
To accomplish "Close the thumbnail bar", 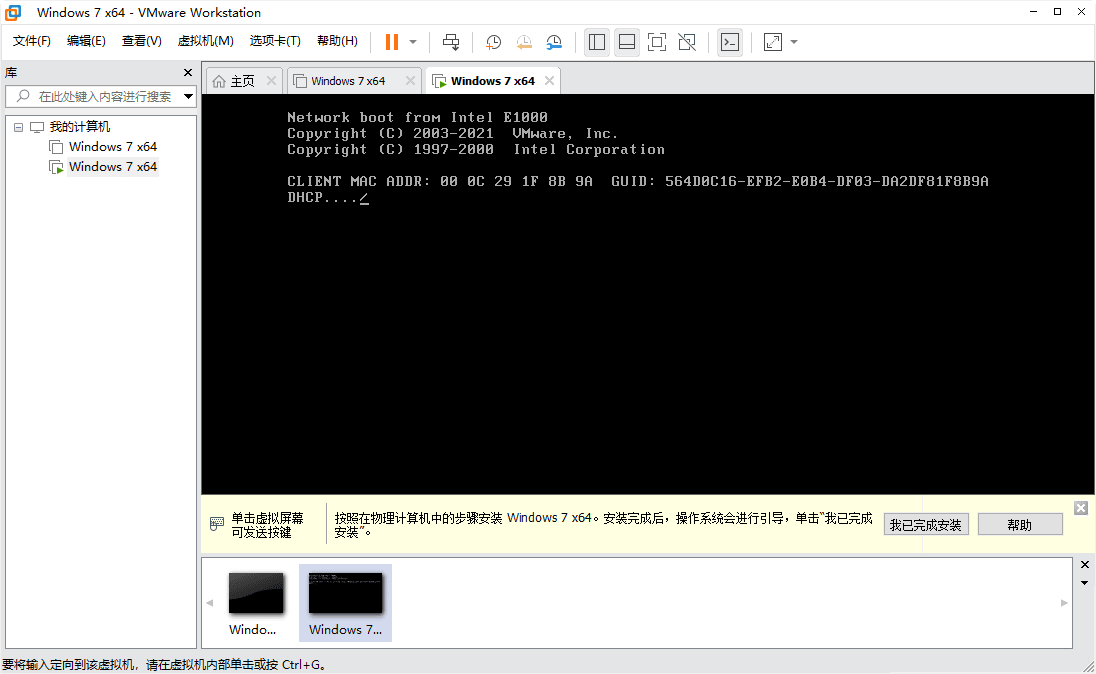I will pyautogui.click(x=1084, y=565).
